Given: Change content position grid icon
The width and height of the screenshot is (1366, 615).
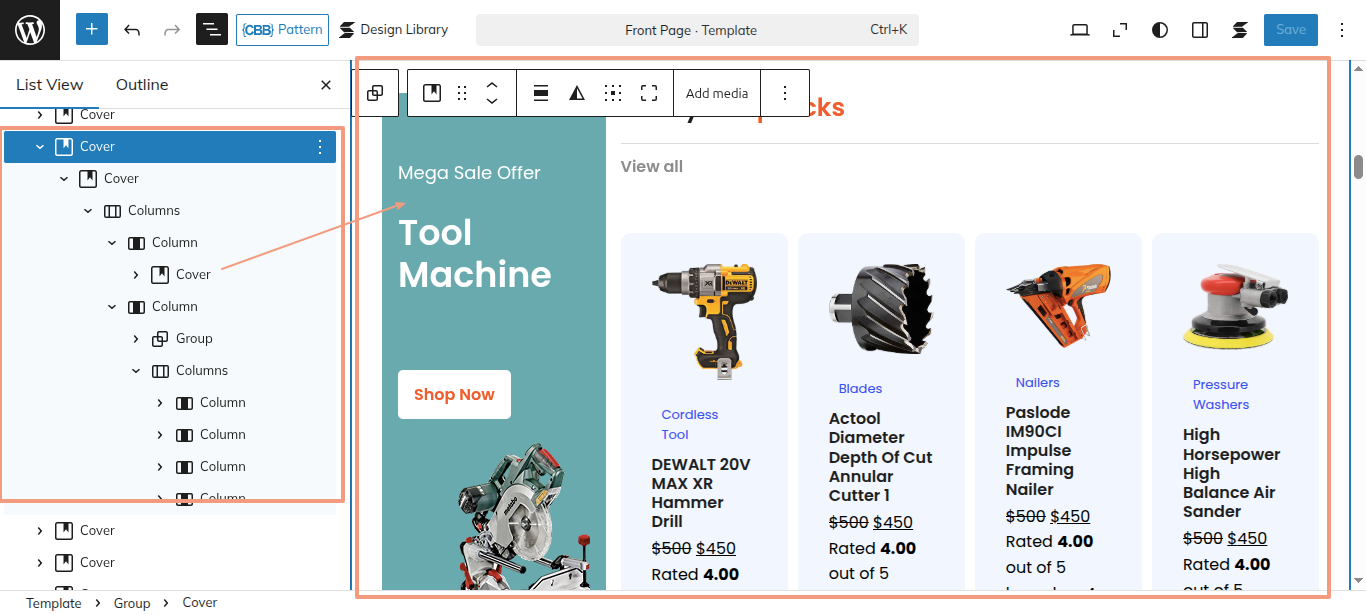Looking at the screenshot, I should [613, 93].
